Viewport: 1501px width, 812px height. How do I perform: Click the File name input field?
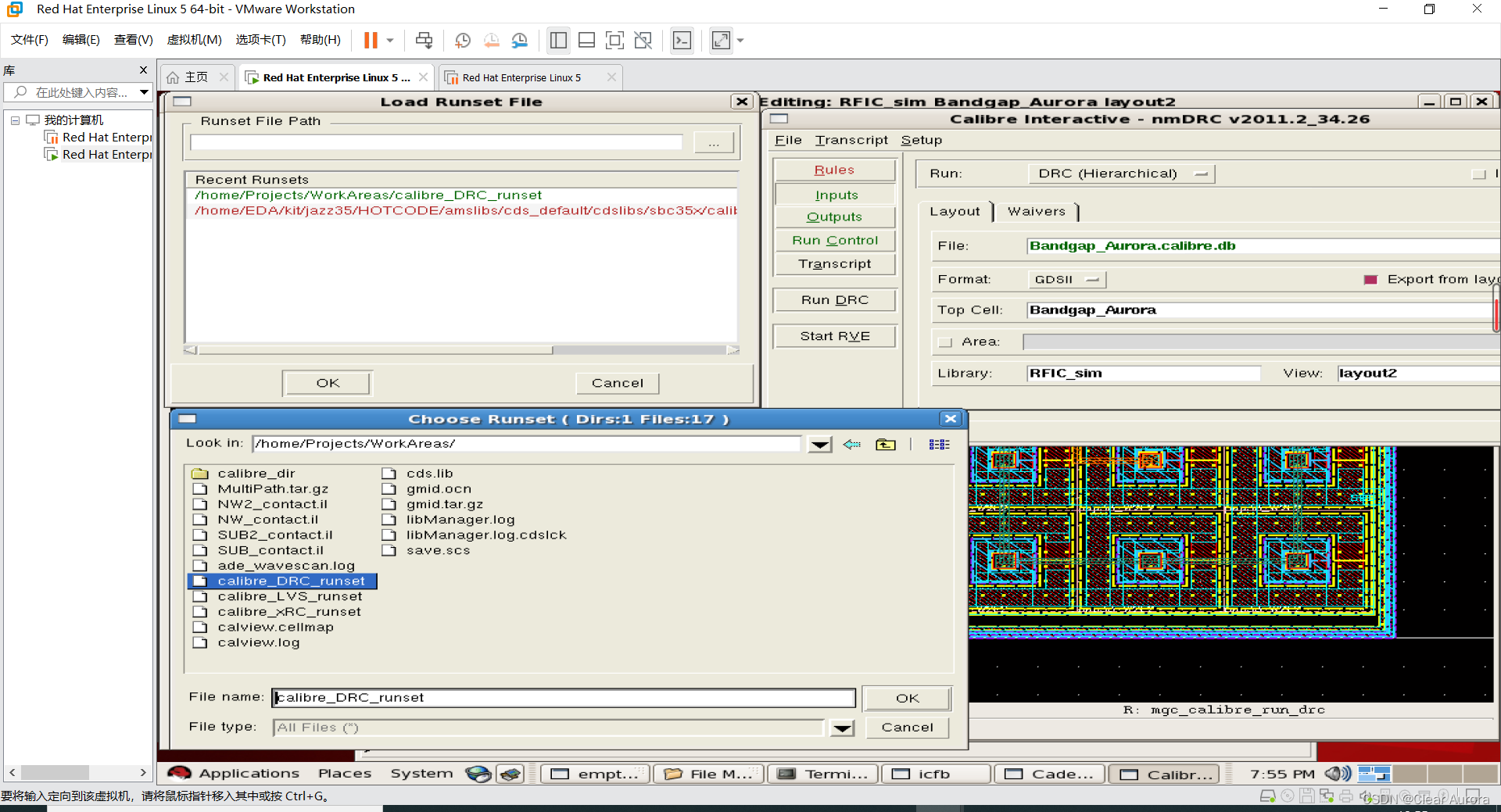pos(564,698)
